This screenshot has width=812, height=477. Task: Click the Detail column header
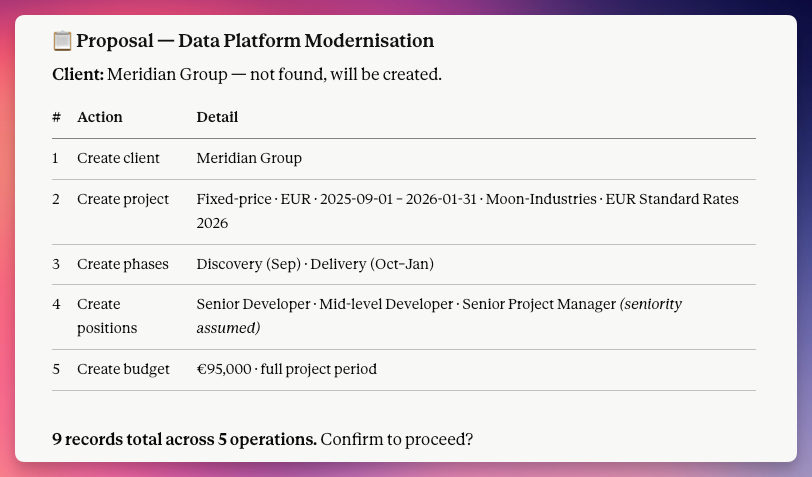217,117
